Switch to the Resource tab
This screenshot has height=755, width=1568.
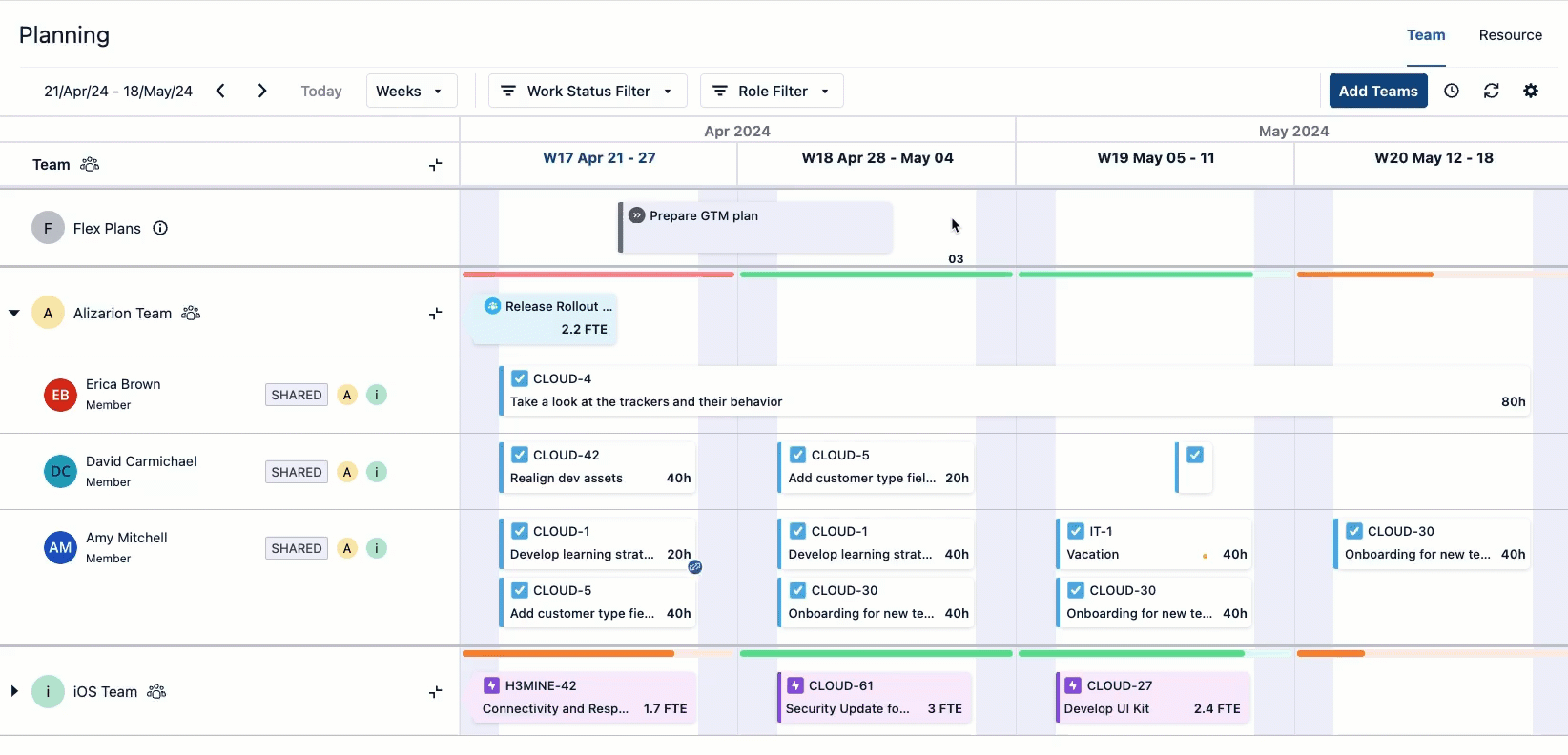(1510, 35)
